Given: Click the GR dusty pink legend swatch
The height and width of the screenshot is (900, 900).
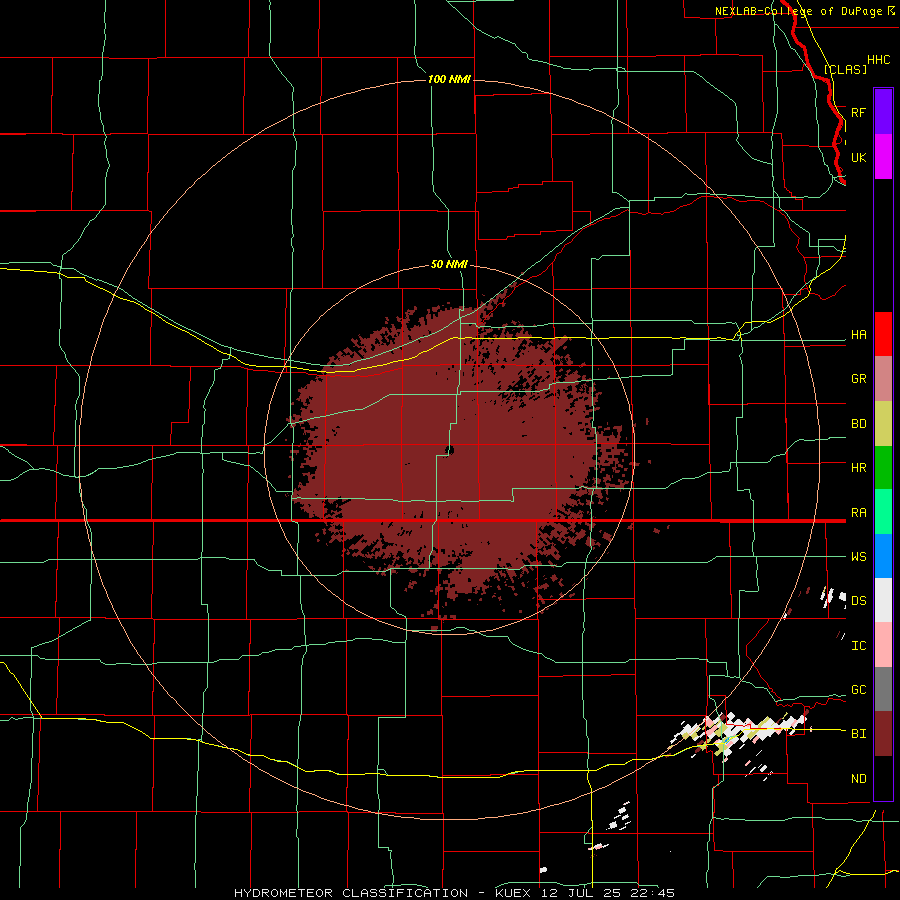Looking at the screenshot, I should tap(883, 379).
